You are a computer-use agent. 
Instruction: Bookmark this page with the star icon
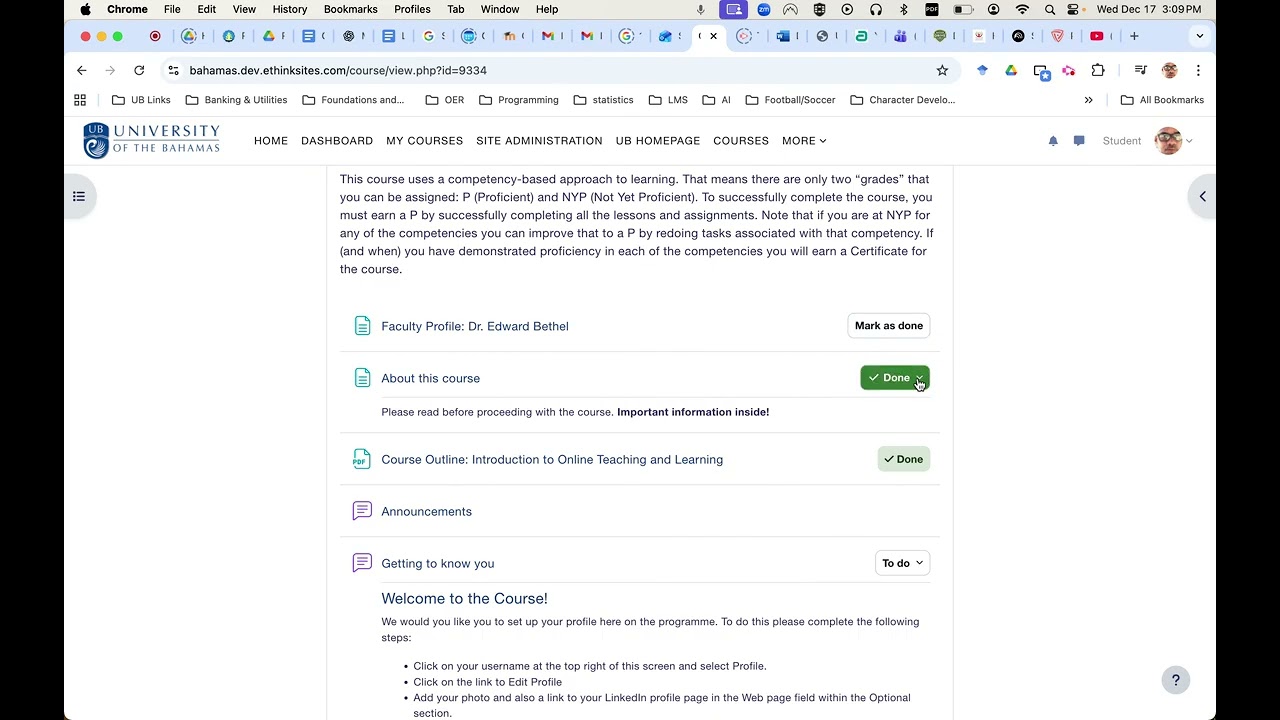coord(942,70)
